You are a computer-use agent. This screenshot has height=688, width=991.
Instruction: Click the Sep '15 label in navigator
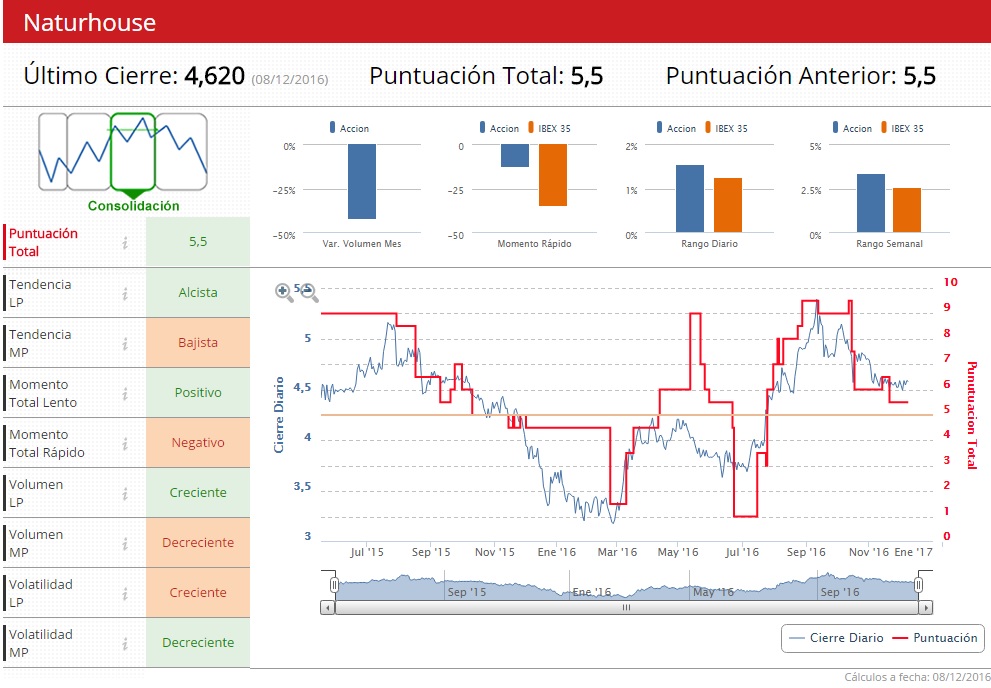(466, 592)
